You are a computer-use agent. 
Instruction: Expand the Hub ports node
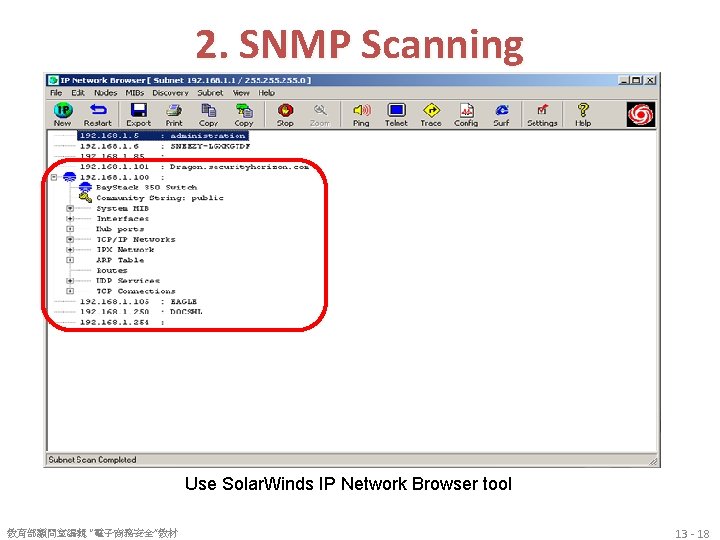pyautogui.click(x=70, y=229)
